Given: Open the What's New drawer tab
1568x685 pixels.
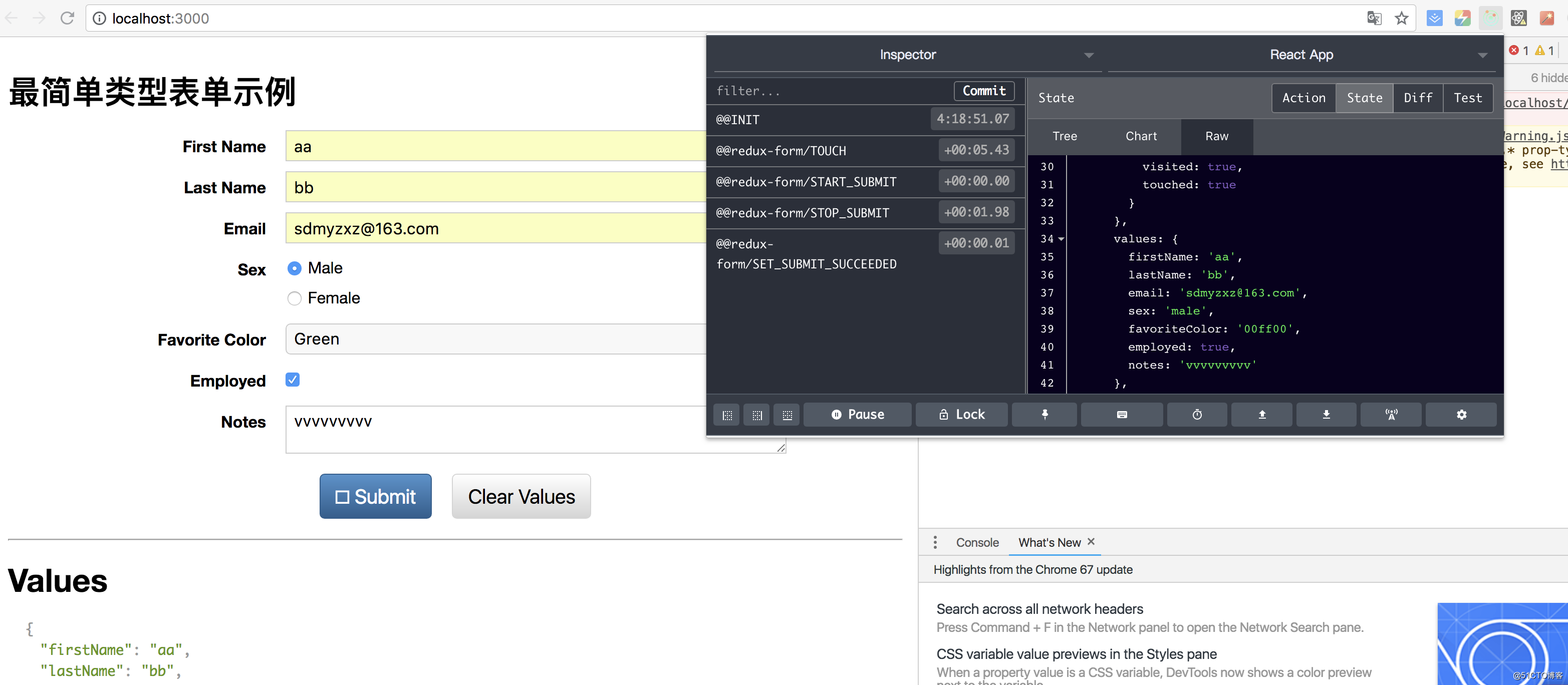Looking at the screenshot, I should coord(1050,543).
